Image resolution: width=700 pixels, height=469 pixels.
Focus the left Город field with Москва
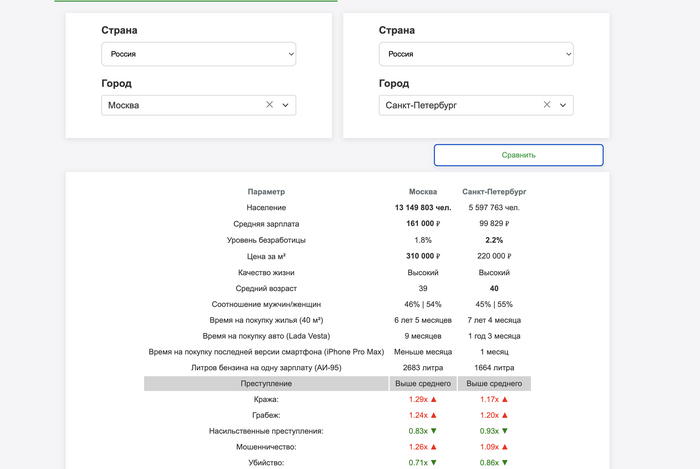point(180,105)
